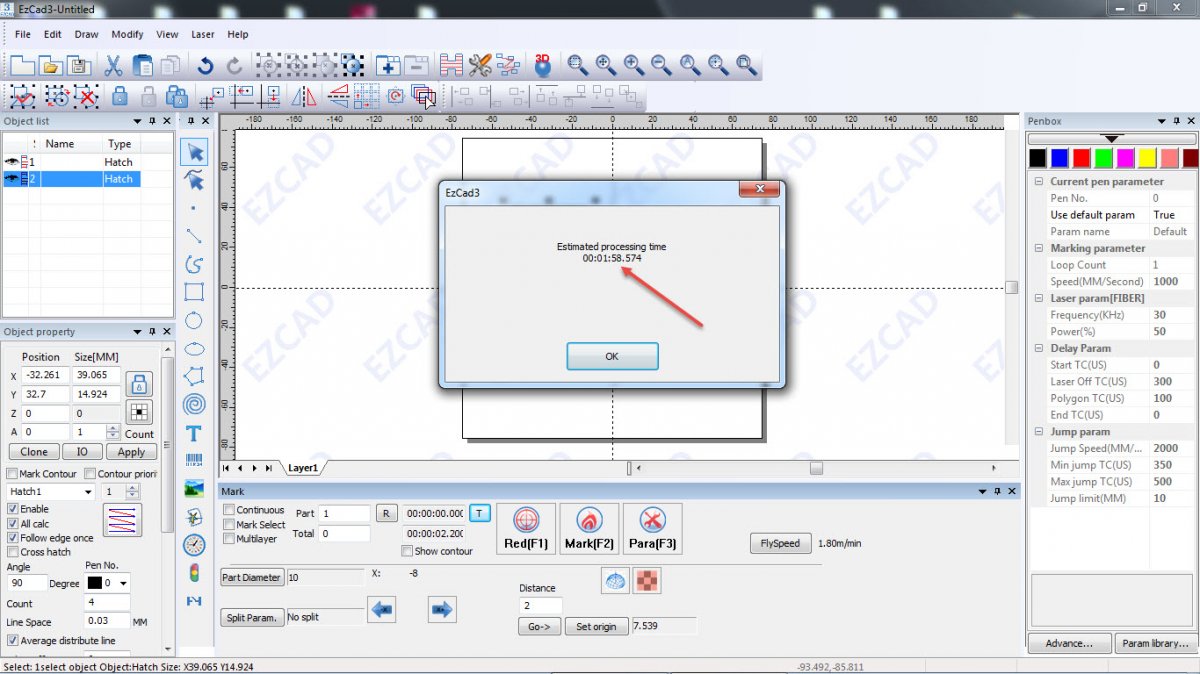Click the Mark(F2) laser button
The image size is (1200, 674).
tap(589, 528)
